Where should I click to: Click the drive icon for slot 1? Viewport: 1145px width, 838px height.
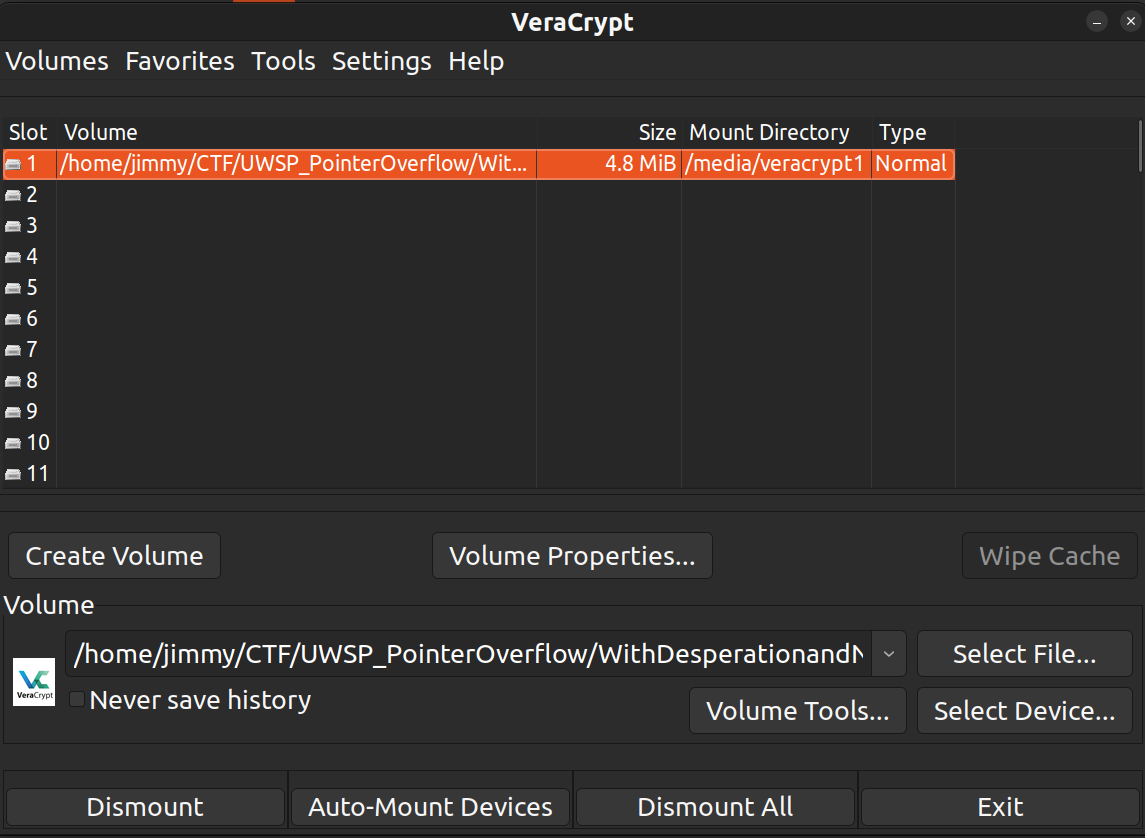tap(13, 164)
